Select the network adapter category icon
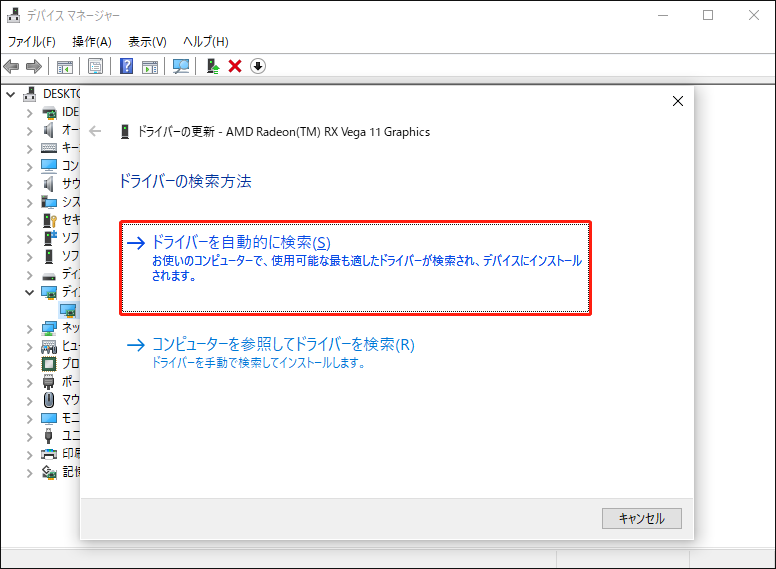Screen dimensions: 776x569 pyautogui.click(x=49, y=328)
